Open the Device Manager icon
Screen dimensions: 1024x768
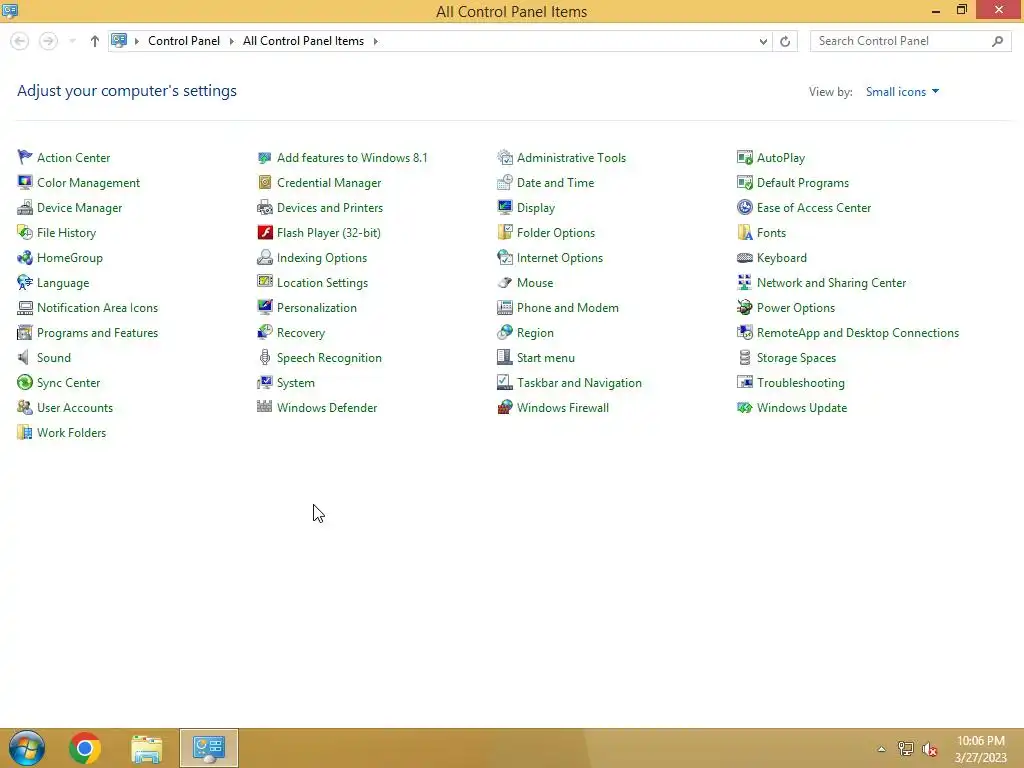25,208
